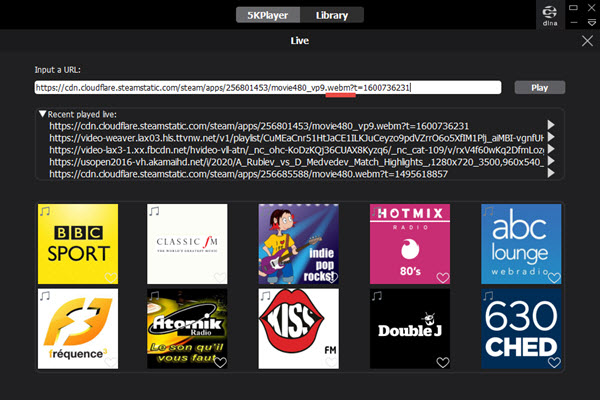Click the Play button next to the URL field
Screen dimensions: 600x400
(x=540, y=88)
